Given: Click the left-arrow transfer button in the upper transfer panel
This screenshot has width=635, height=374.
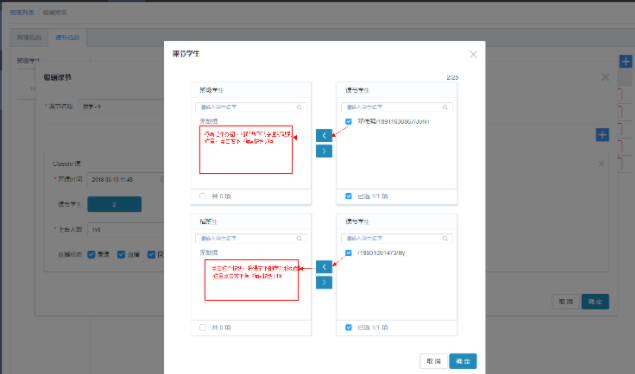Looking at the screenshot, I should pos(324,135).
